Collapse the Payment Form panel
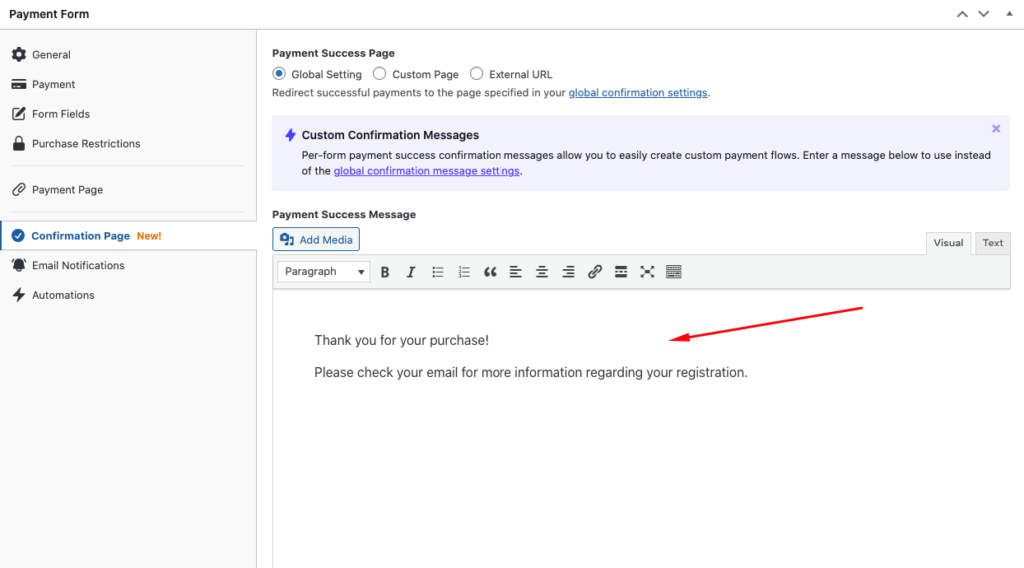This screenshot has width=1024, height=568. pos(1009,14)
